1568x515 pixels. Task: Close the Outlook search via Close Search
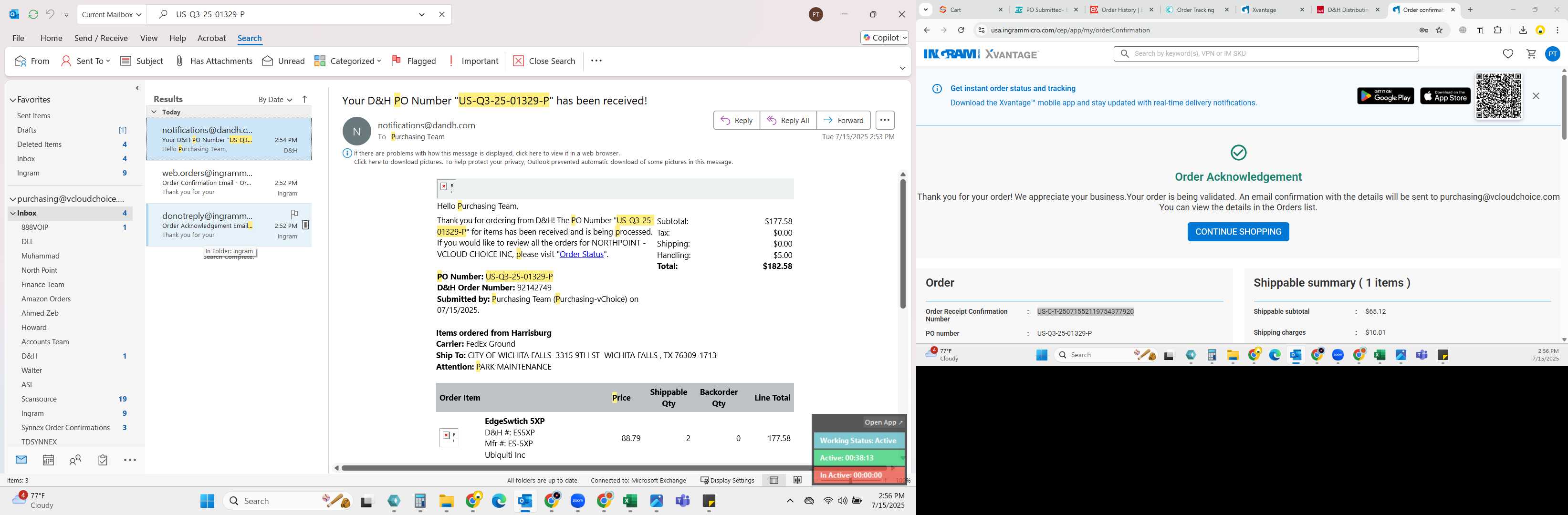click(x=544, y=61)
